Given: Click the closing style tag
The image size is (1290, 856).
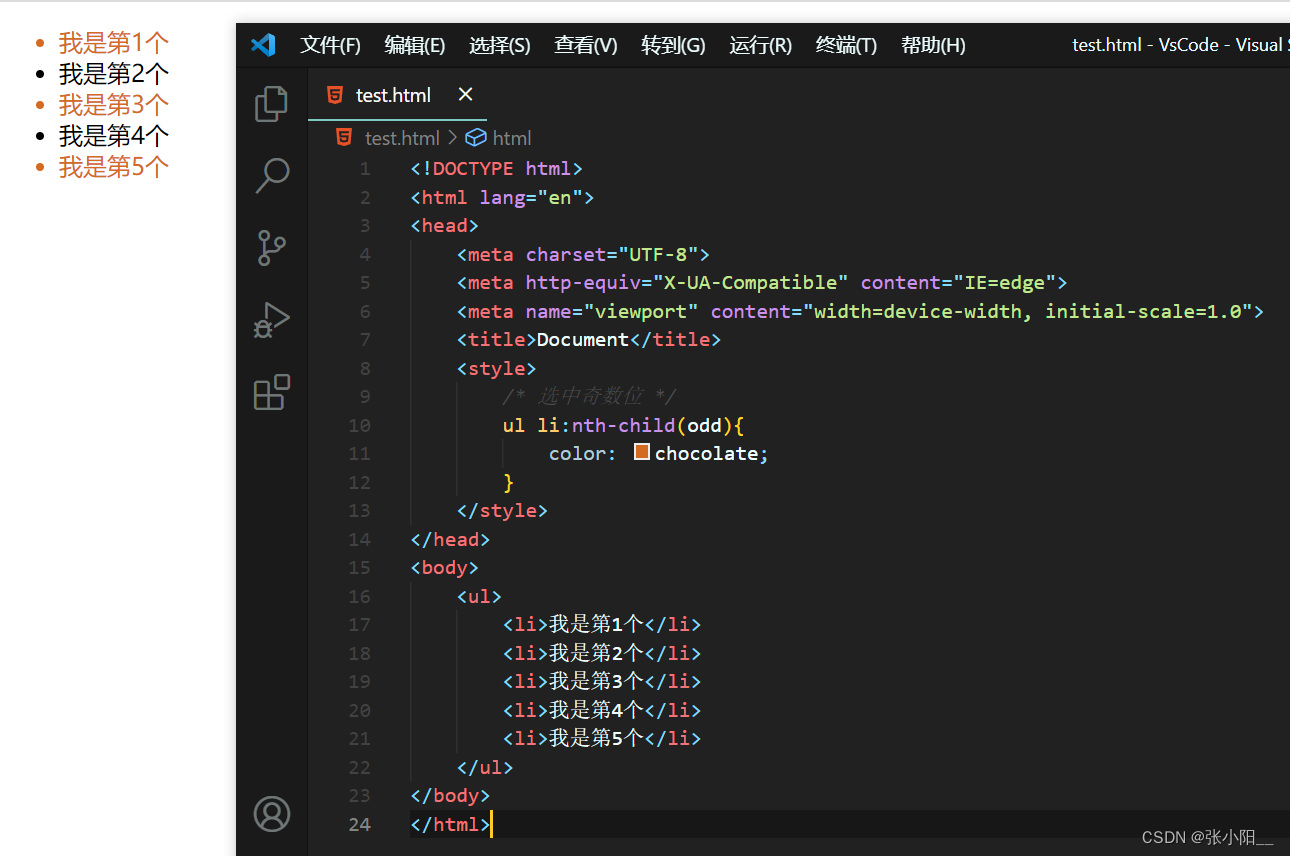Looking at the screenshot, I should point(502,511).
